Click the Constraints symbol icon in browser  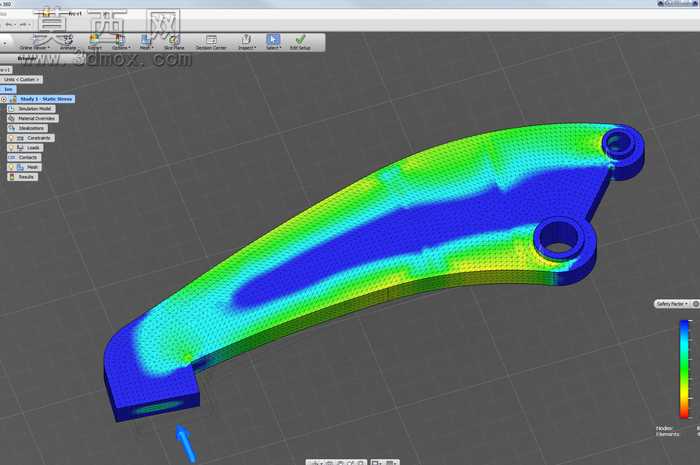20,138
